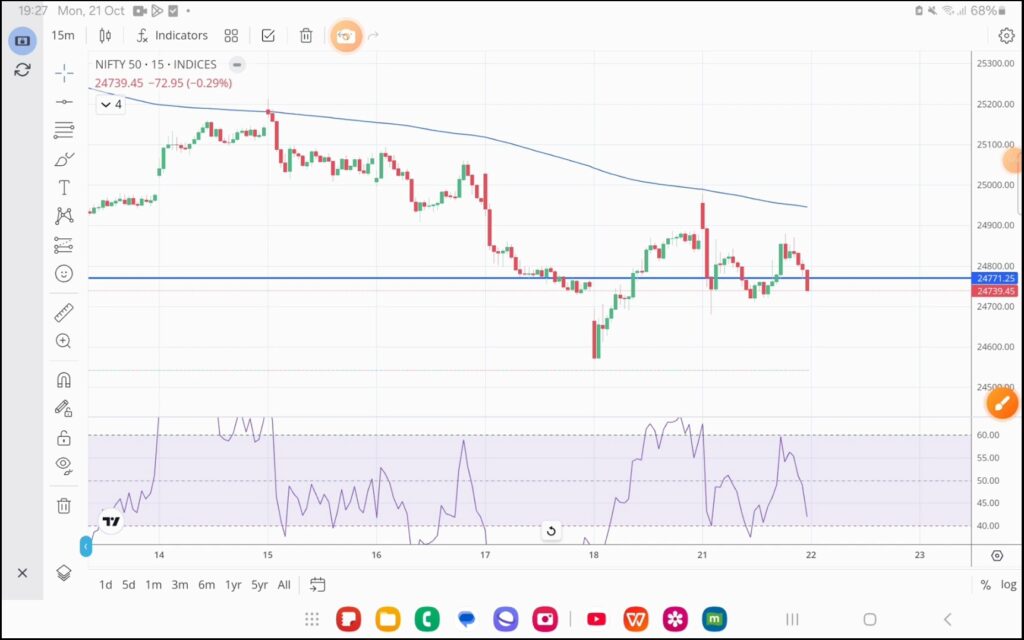The height and width of the screenshot is (640, 1024).
Task: Select the 3m time range
Action: pyautogui.click(x=180, y=585)
